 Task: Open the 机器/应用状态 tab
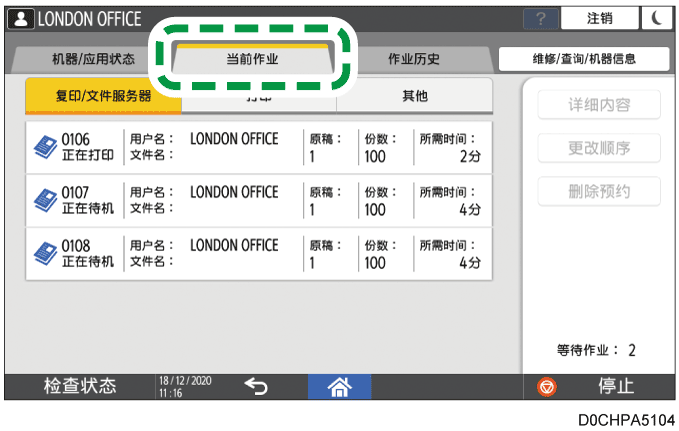click(x=92, y=60)
